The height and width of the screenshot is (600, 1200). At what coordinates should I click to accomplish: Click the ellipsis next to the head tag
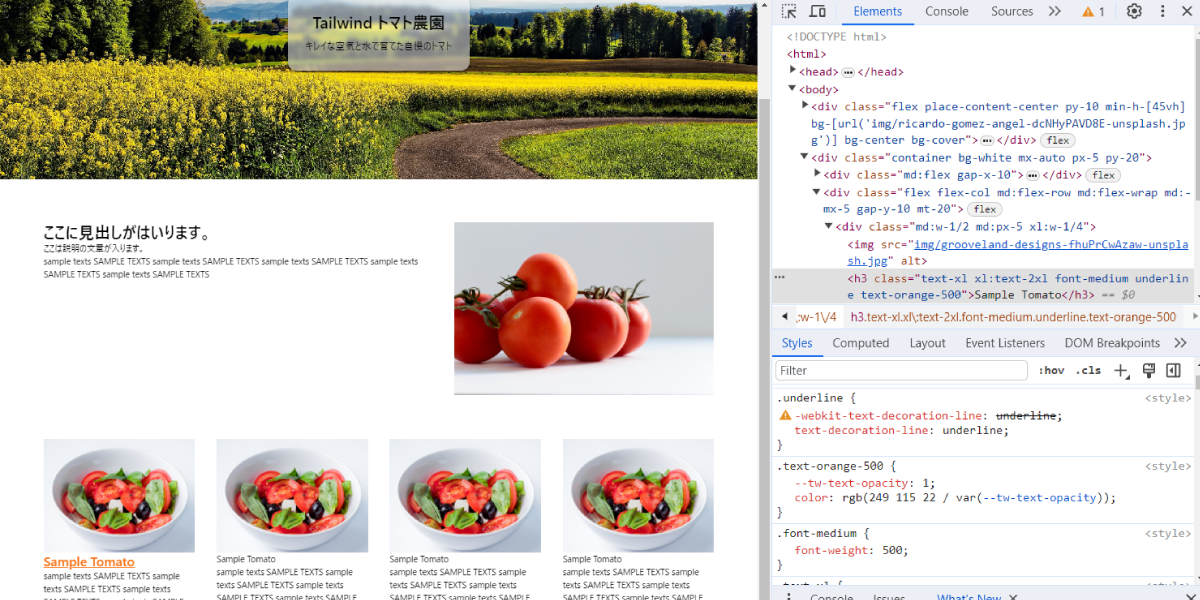(848, 72)
